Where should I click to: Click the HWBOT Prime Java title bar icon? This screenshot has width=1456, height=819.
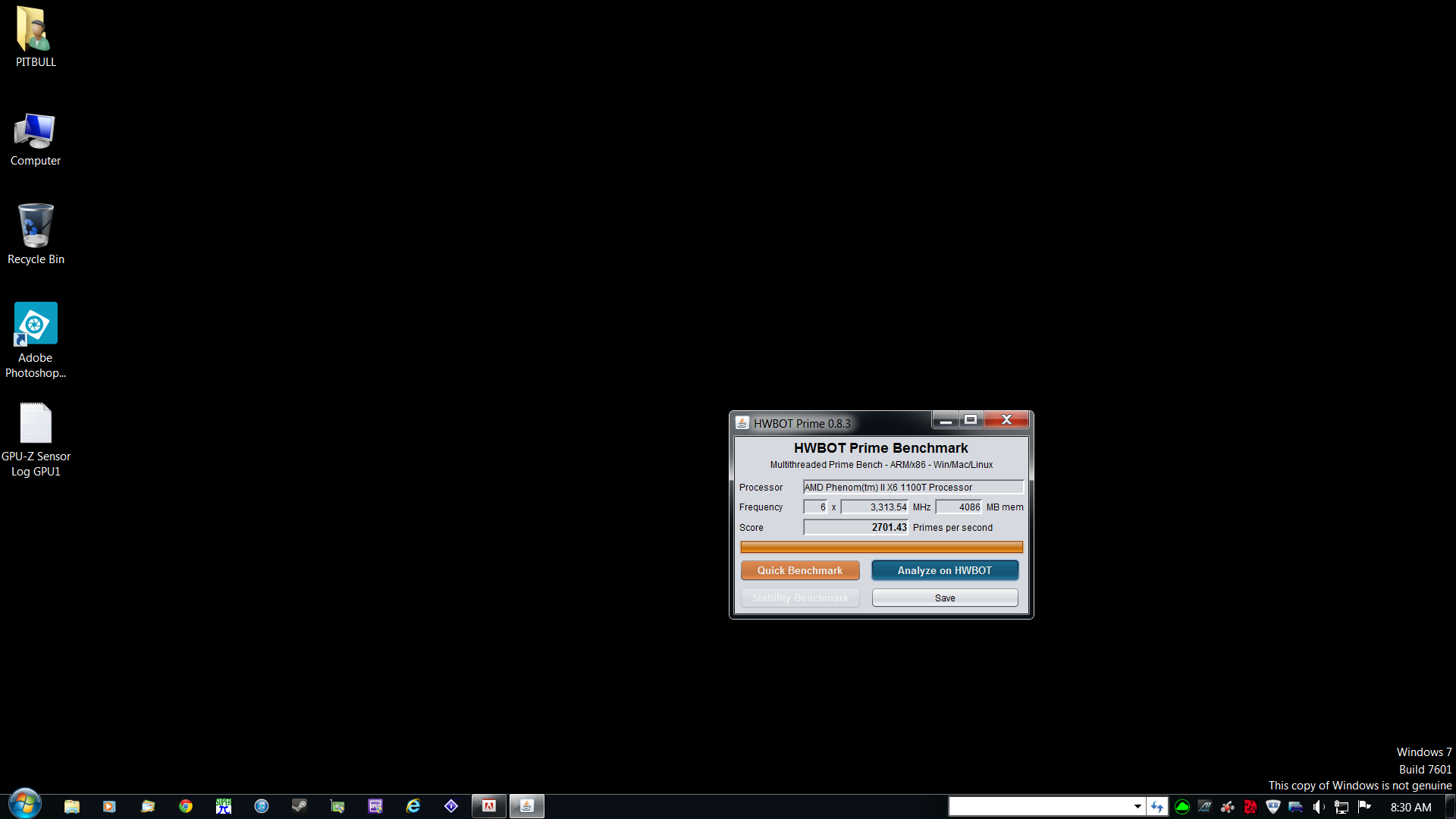click(742, 423)
